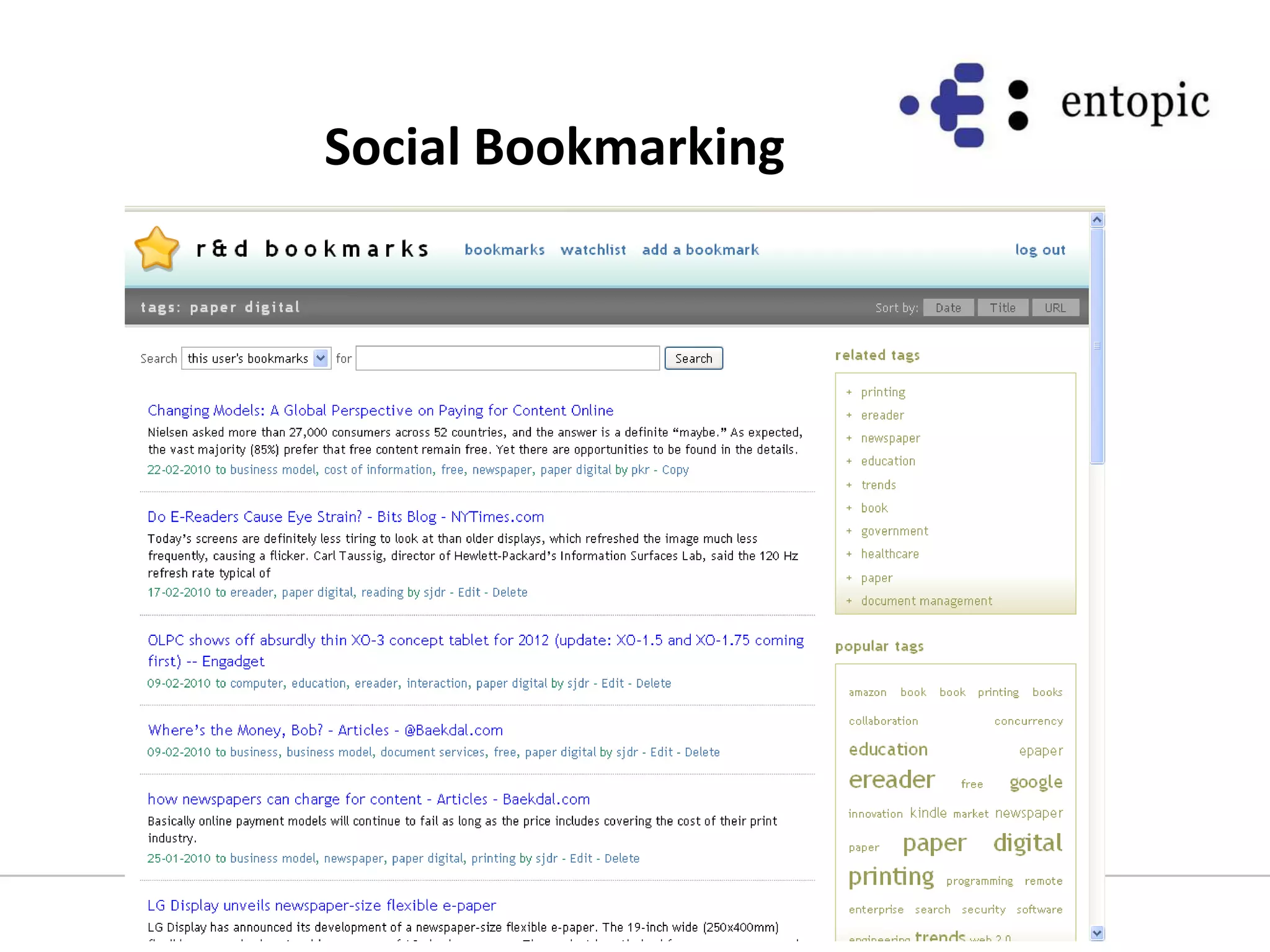Select 'ereader' in popular tags cloud
1270x952 pixels.
(x=891, y=780)
